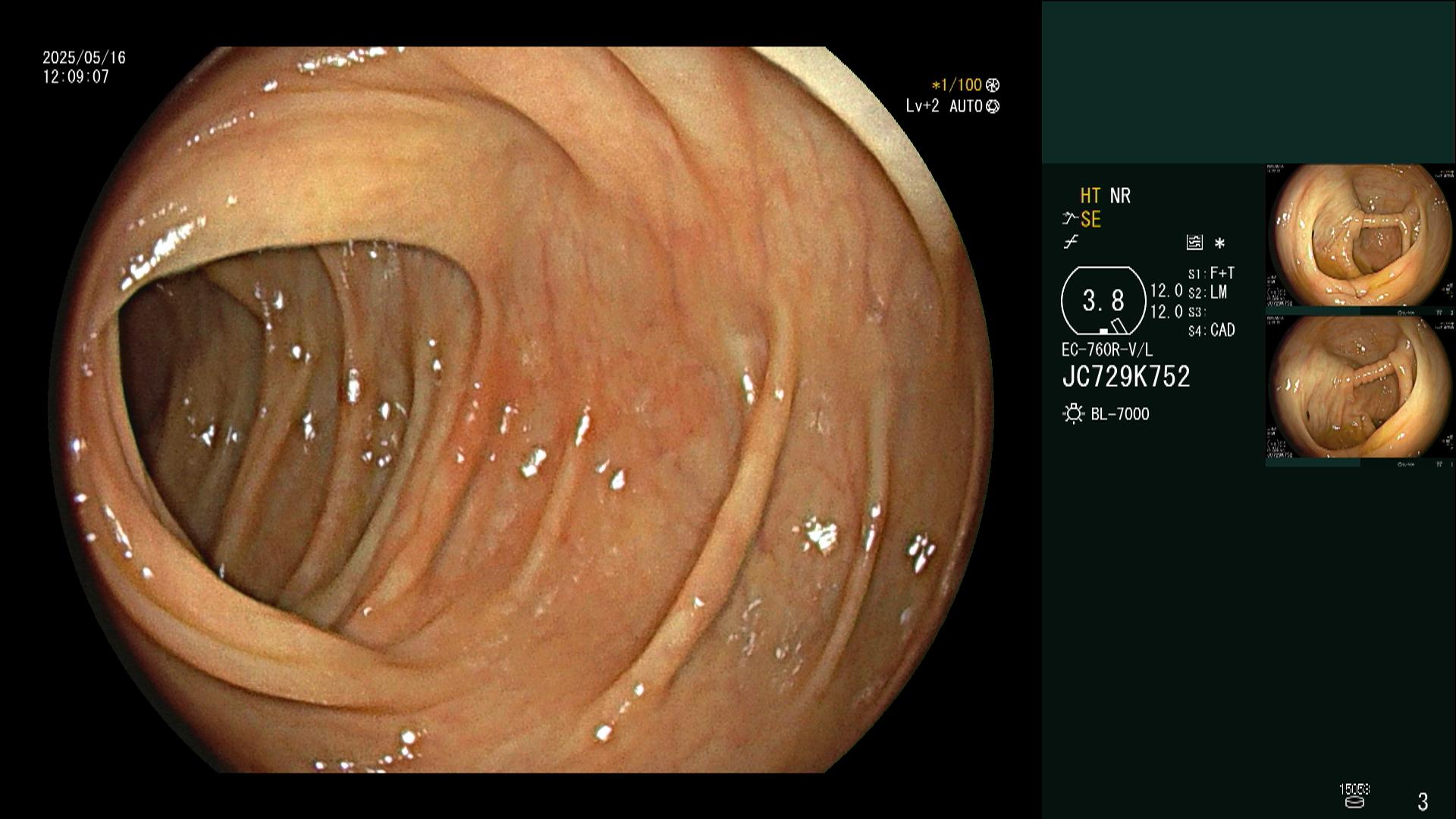
Task: Click the BL-7000 light source lamp icon
Action: 1073,414
